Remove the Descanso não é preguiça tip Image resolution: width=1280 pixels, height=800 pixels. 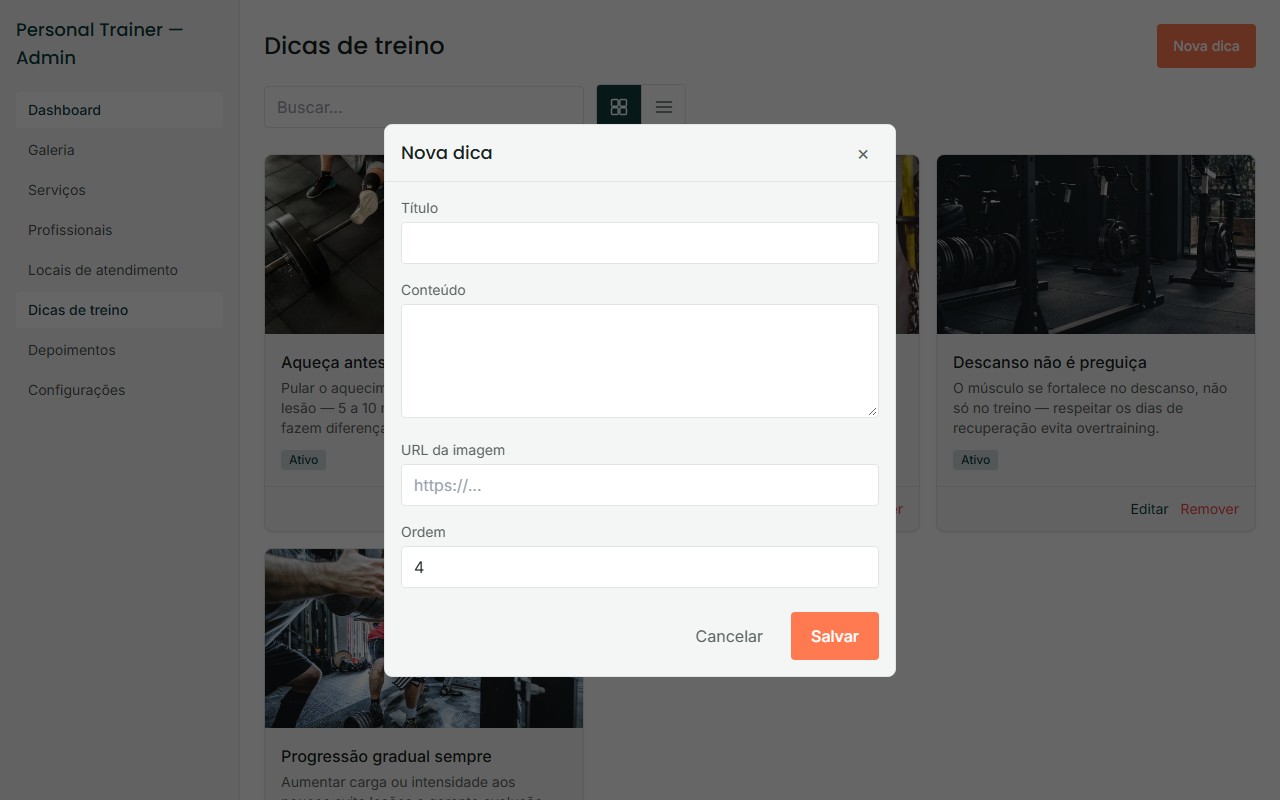pyautogui.click(x=1209, y=509)
